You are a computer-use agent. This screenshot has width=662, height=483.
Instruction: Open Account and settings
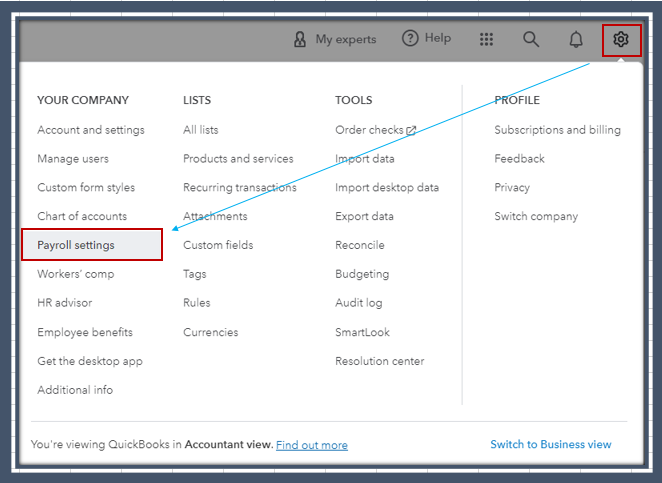click(x=91, y=130)
